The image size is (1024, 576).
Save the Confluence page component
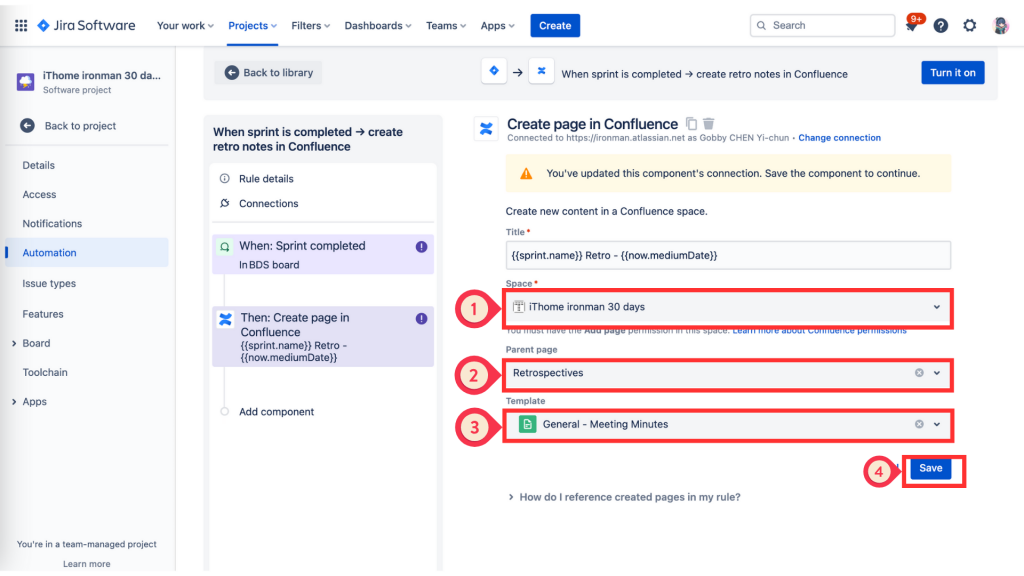[x=931, y=468]
